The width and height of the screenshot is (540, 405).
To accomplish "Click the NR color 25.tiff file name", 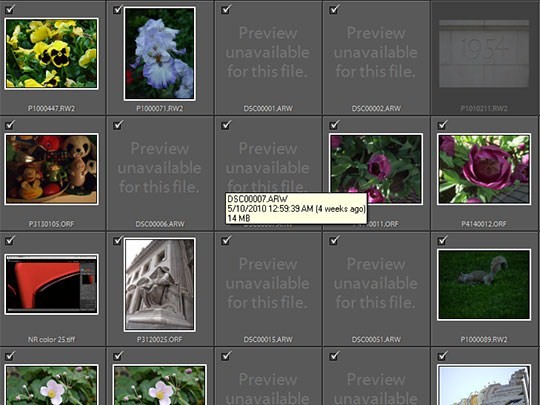I will click(51, 339).
